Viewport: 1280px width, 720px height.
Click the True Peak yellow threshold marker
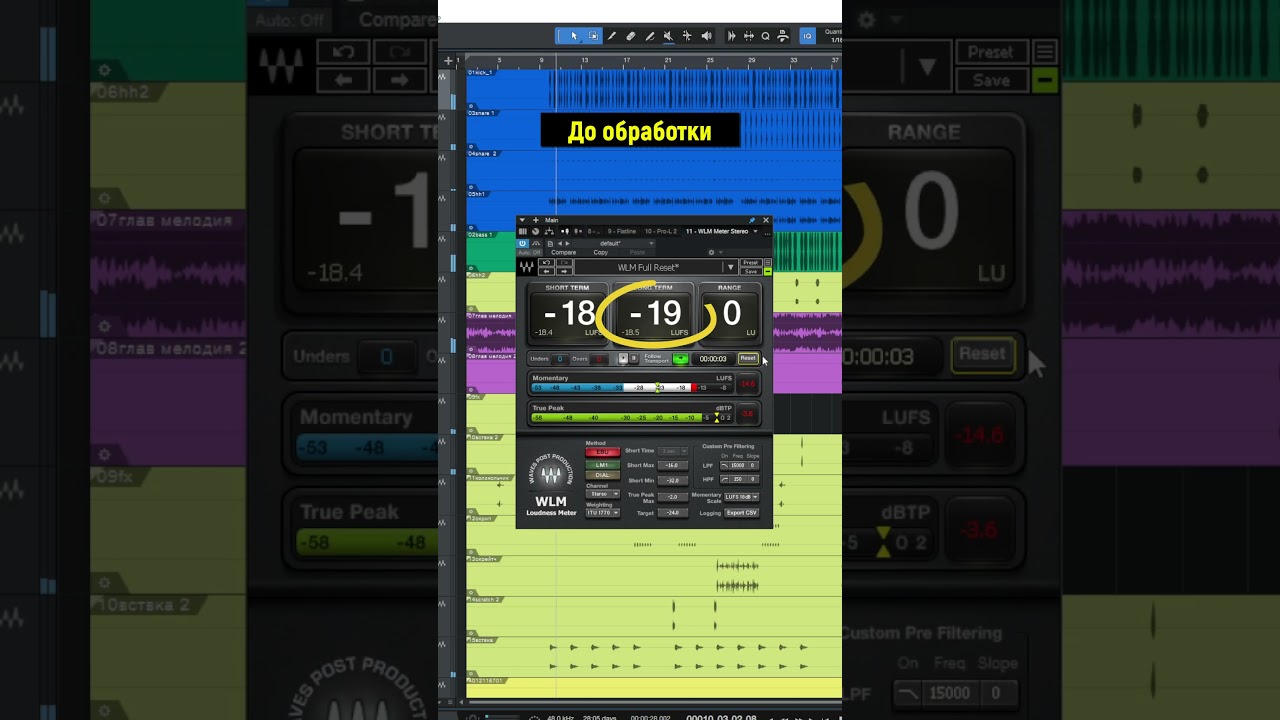(717, 418)
